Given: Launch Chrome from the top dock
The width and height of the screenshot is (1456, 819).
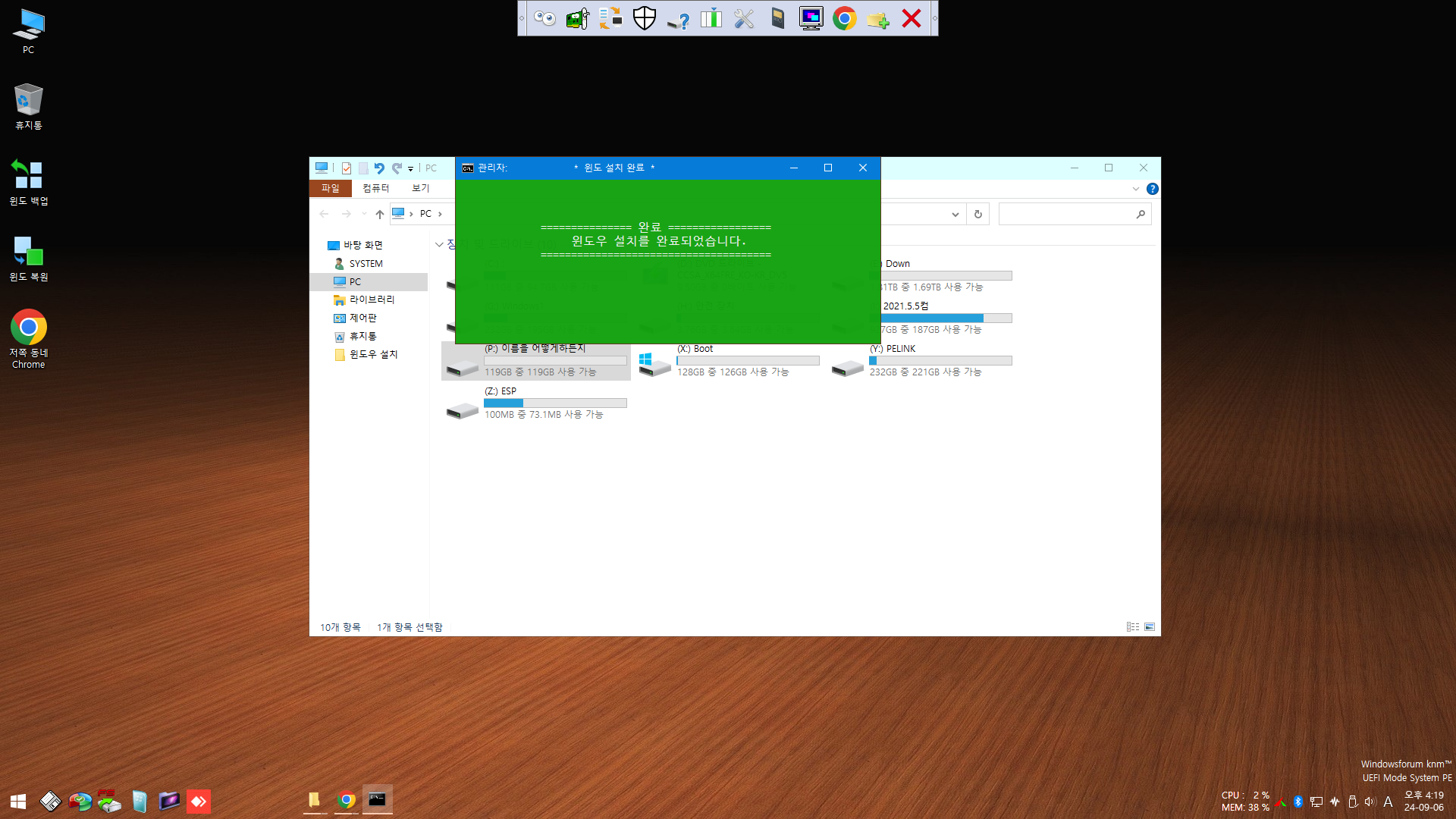Looking at the screenshot, I should click(845, 18).
